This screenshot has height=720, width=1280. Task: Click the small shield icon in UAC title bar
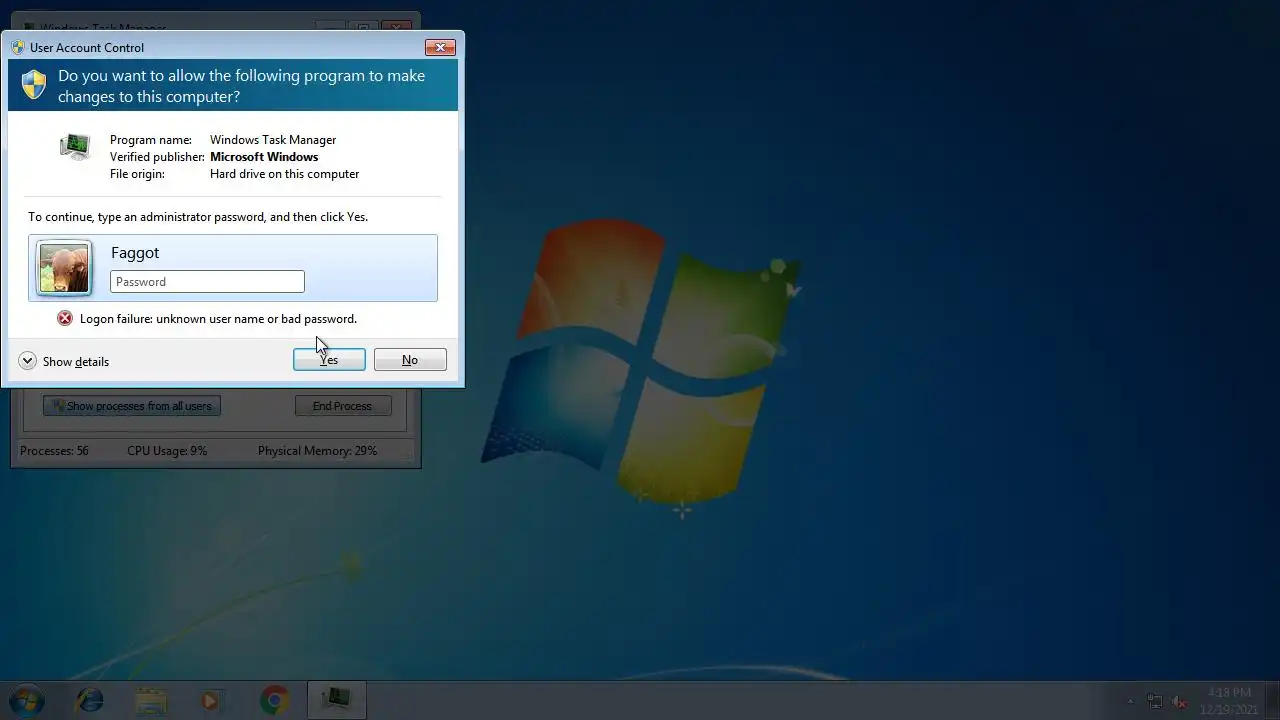click(x=17, y=47)
